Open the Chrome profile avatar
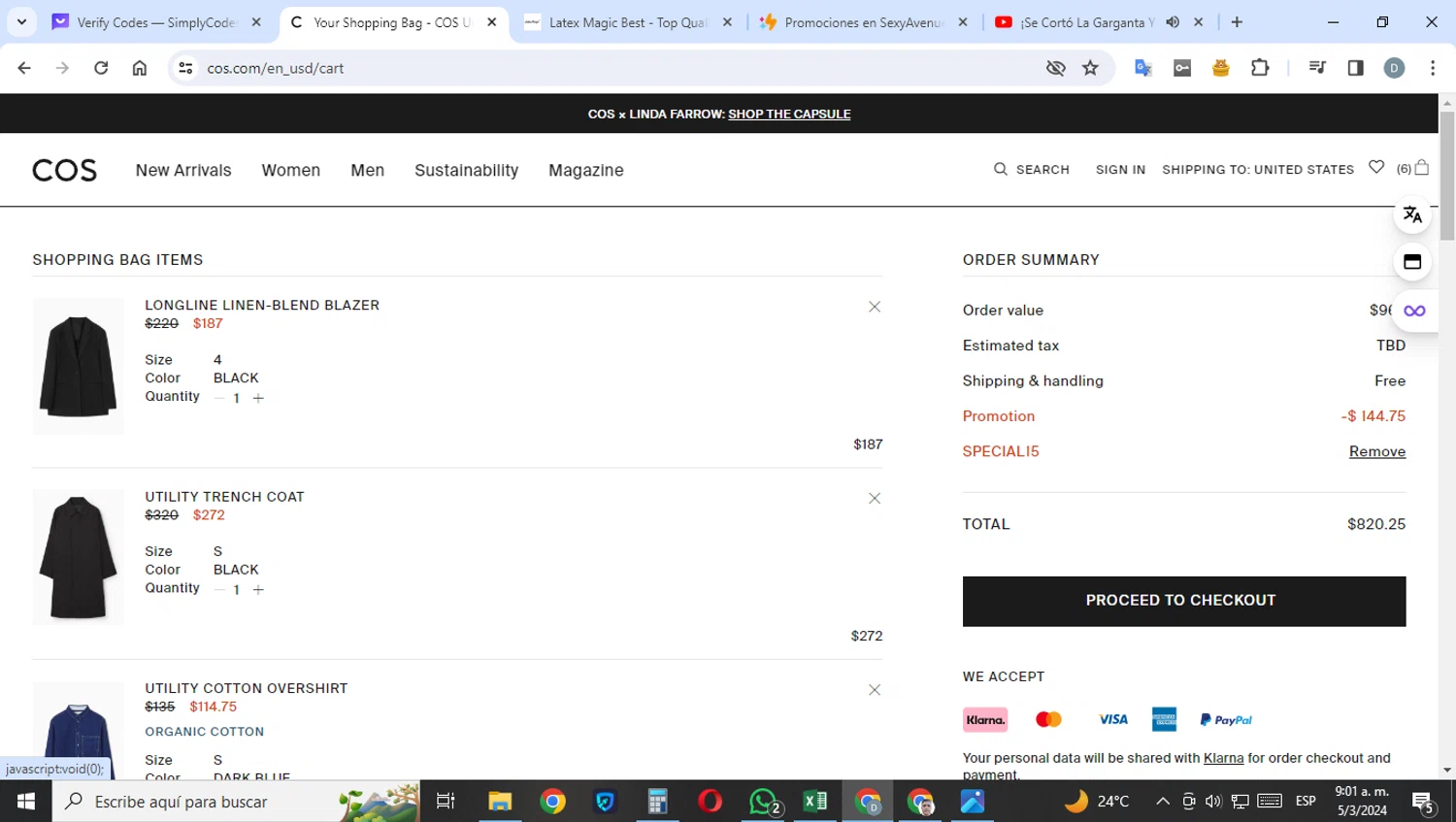Image resolution: width=1456 pixels, height=822 pixels. (1394, 68)
